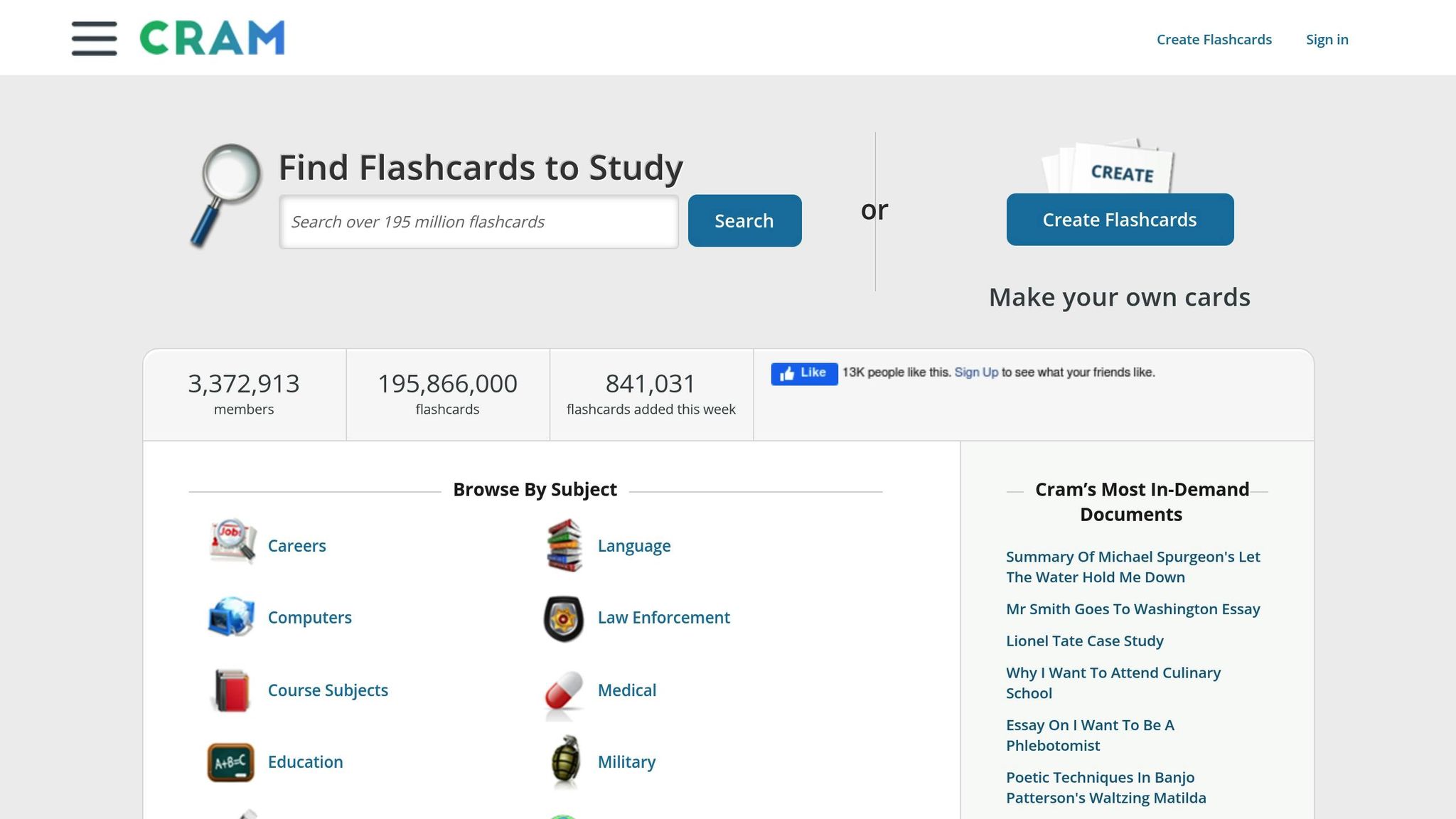Click the Computers globe icon
Viewport: 1456px width, 819px height.
point(231,616)
